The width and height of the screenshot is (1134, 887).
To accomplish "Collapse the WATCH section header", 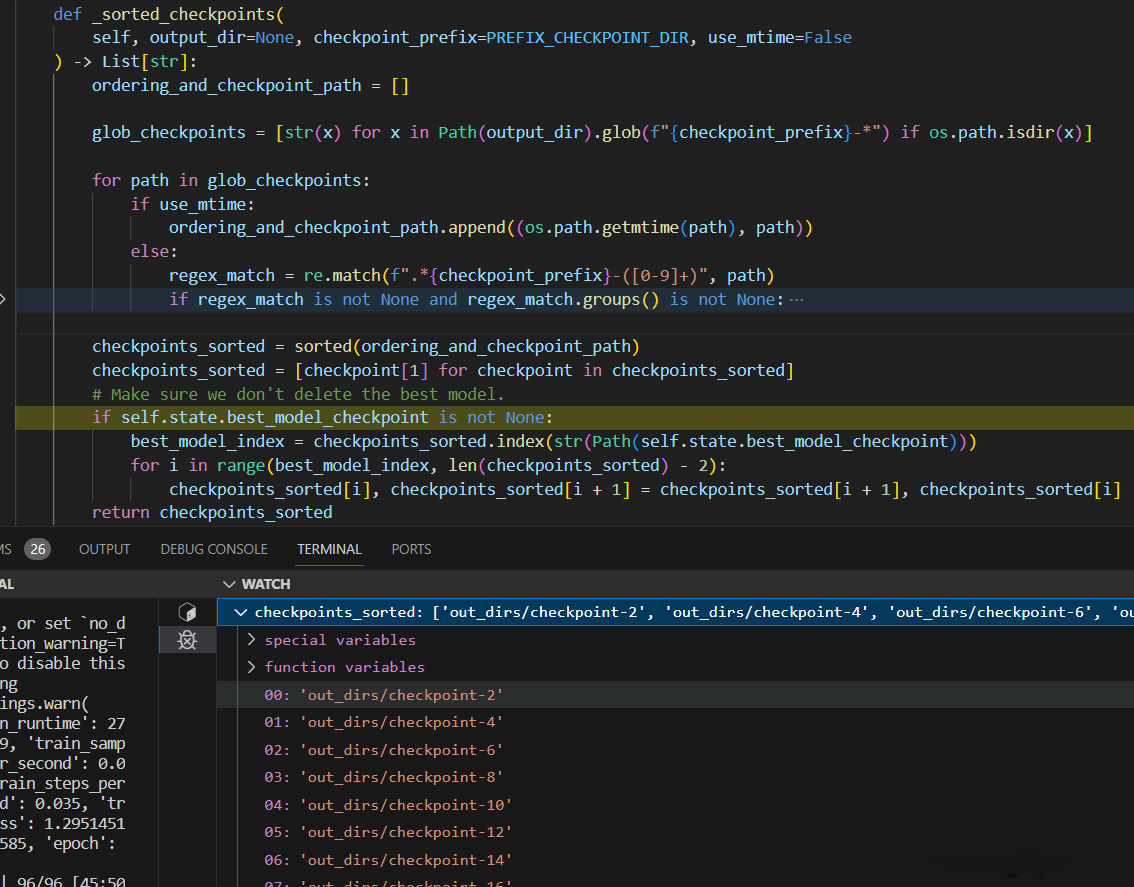I will (232, 584).
